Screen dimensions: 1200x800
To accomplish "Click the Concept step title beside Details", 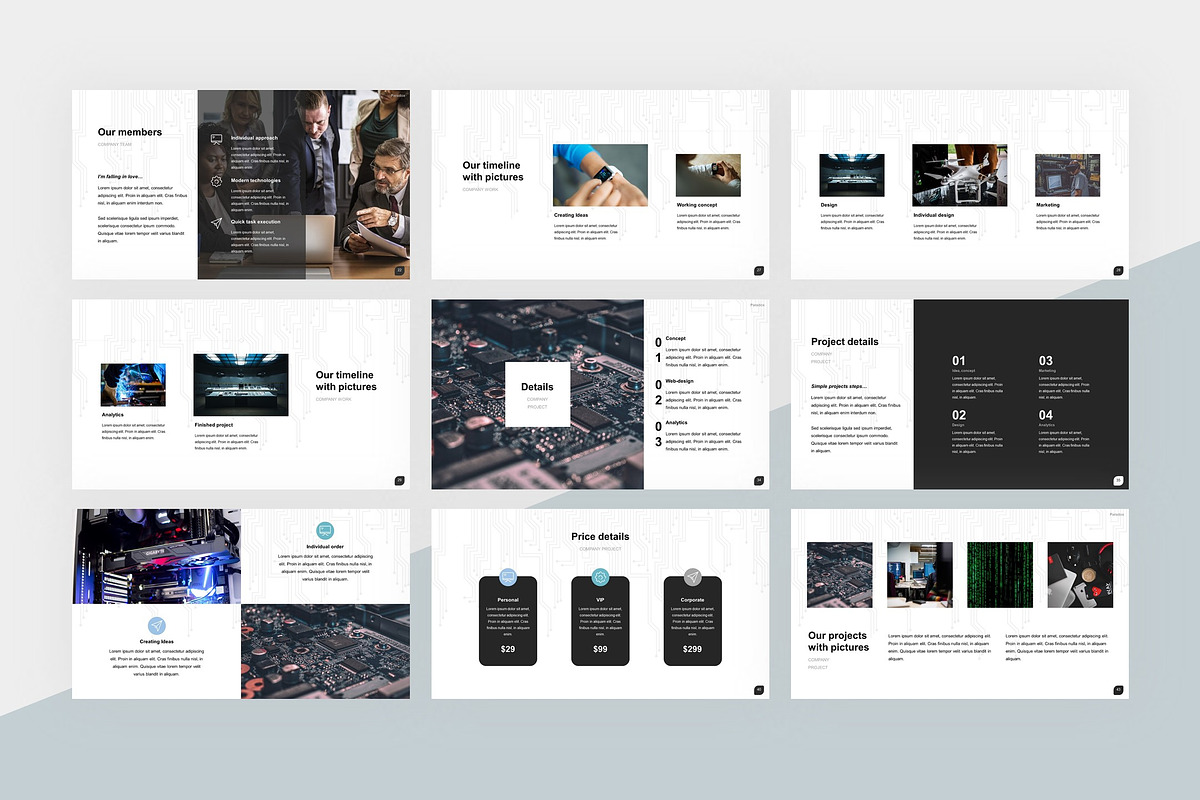I will point(676,339).
